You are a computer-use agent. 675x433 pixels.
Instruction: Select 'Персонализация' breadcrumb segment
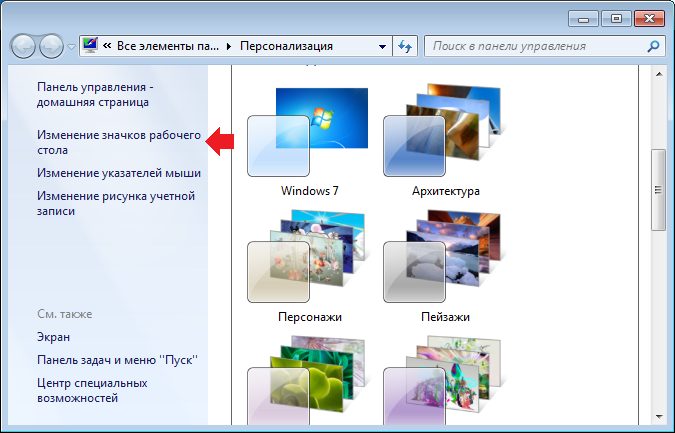click(x=286, y=46)
